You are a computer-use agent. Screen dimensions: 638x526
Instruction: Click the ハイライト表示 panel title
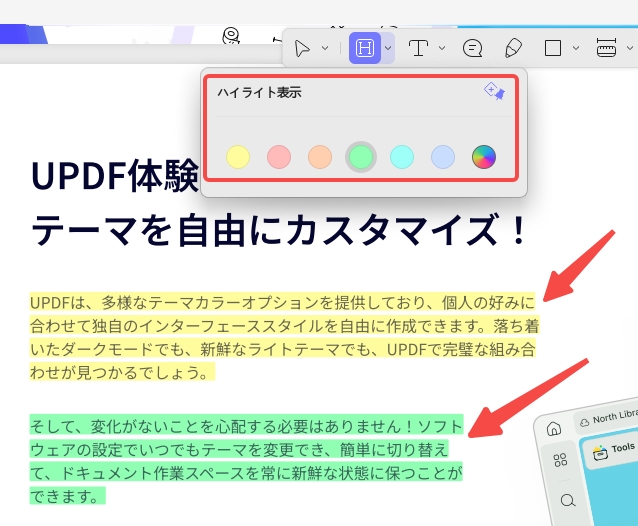tap(259, 92)
